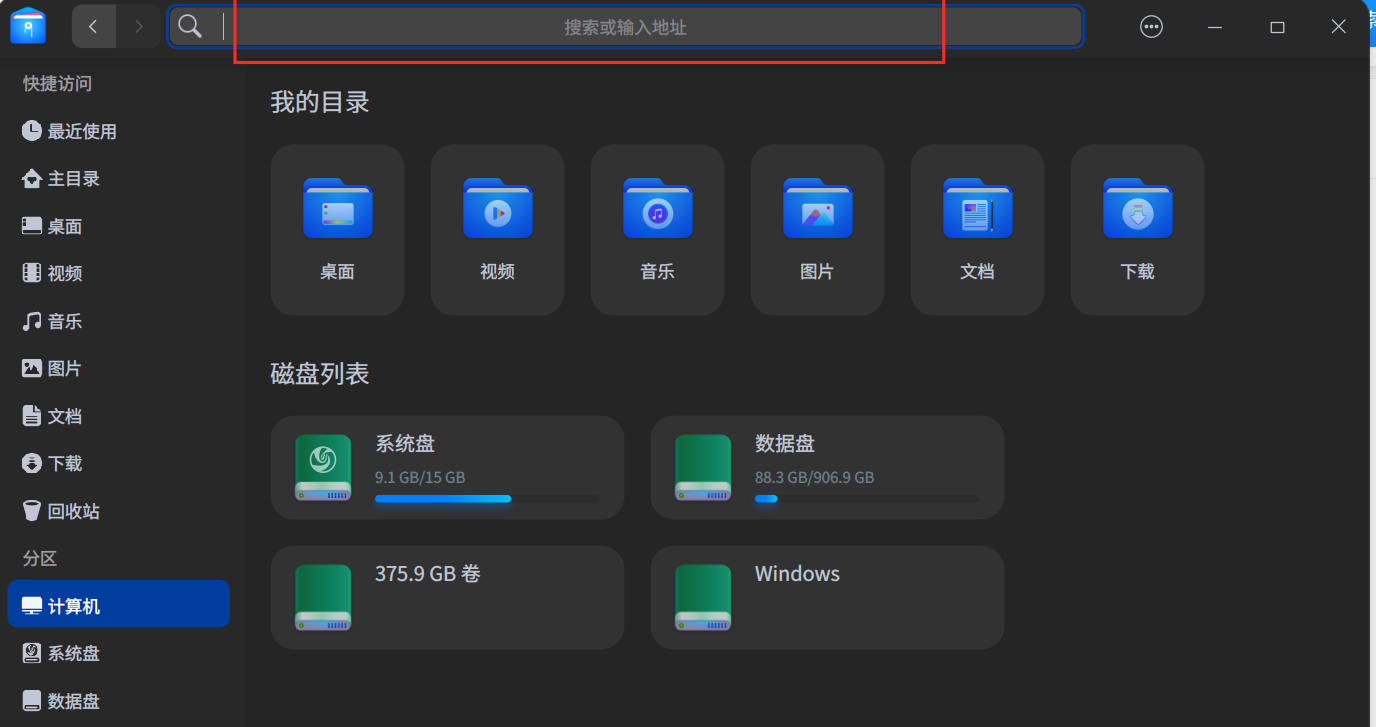Select 桌面 in the sidebar list
Image resolution: width=1376 pixels, height=727 pixels.
119,226
